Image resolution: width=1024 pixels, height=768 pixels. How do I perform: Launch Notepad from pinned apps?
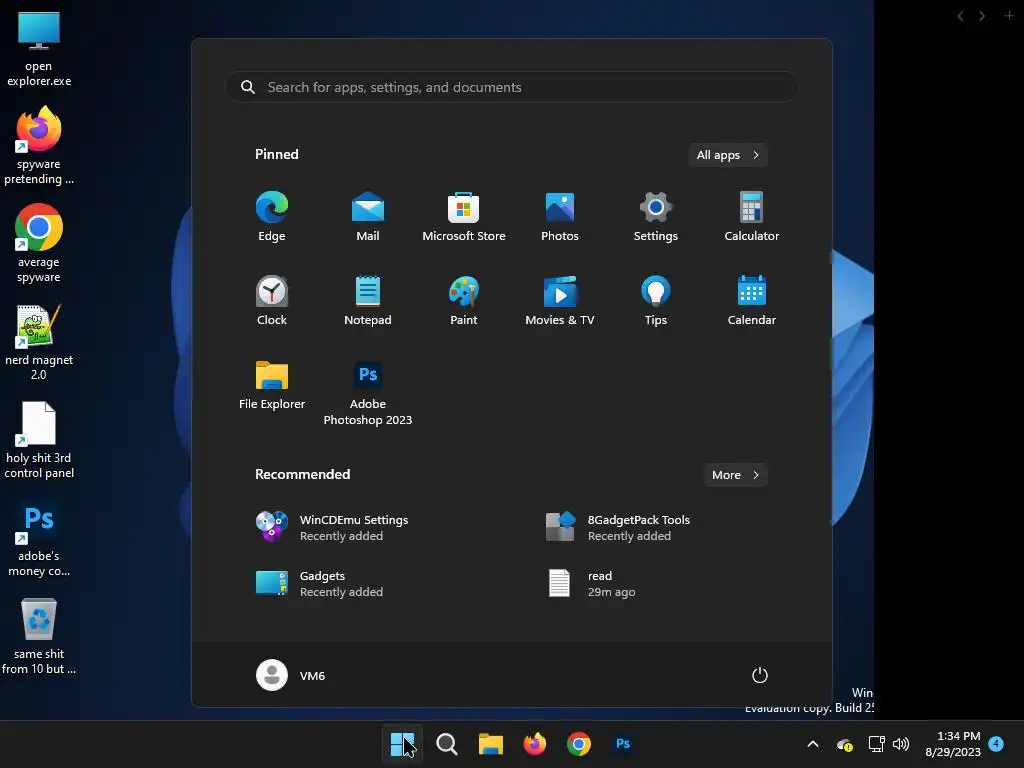(x=368, y=300)
